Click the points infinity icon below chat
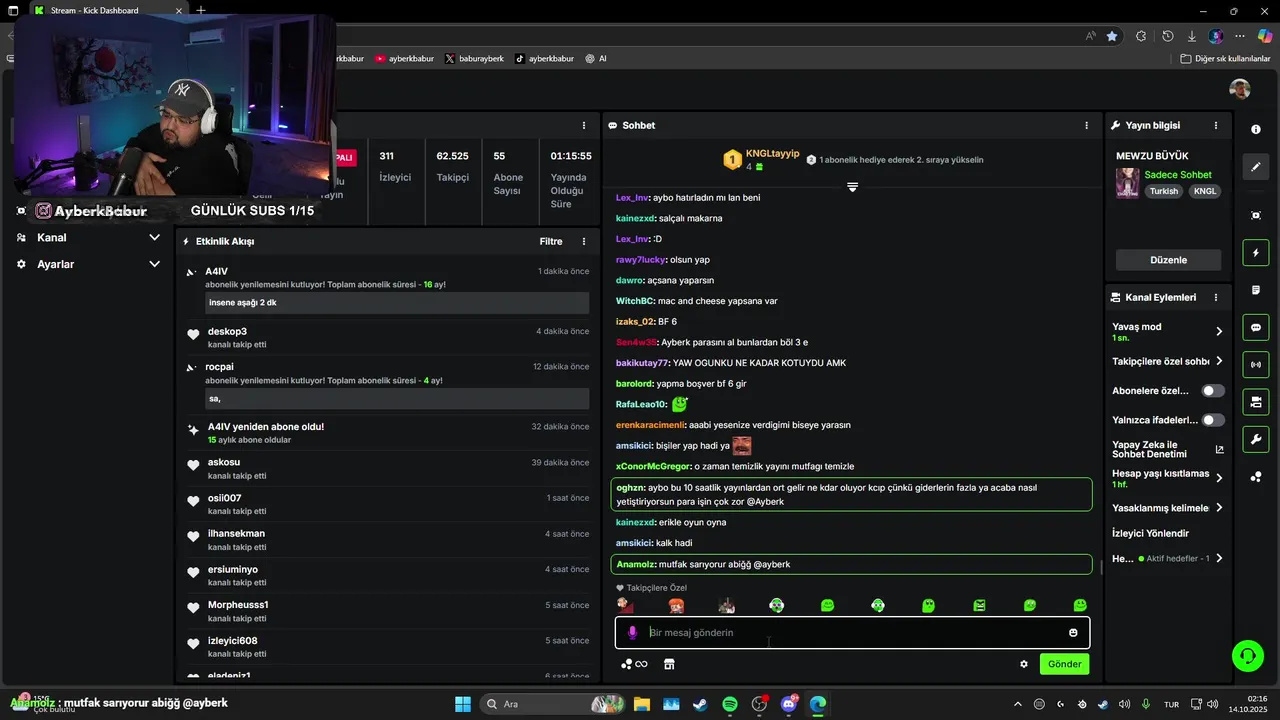The image size is (1280, 720). (x=634, y=664)
